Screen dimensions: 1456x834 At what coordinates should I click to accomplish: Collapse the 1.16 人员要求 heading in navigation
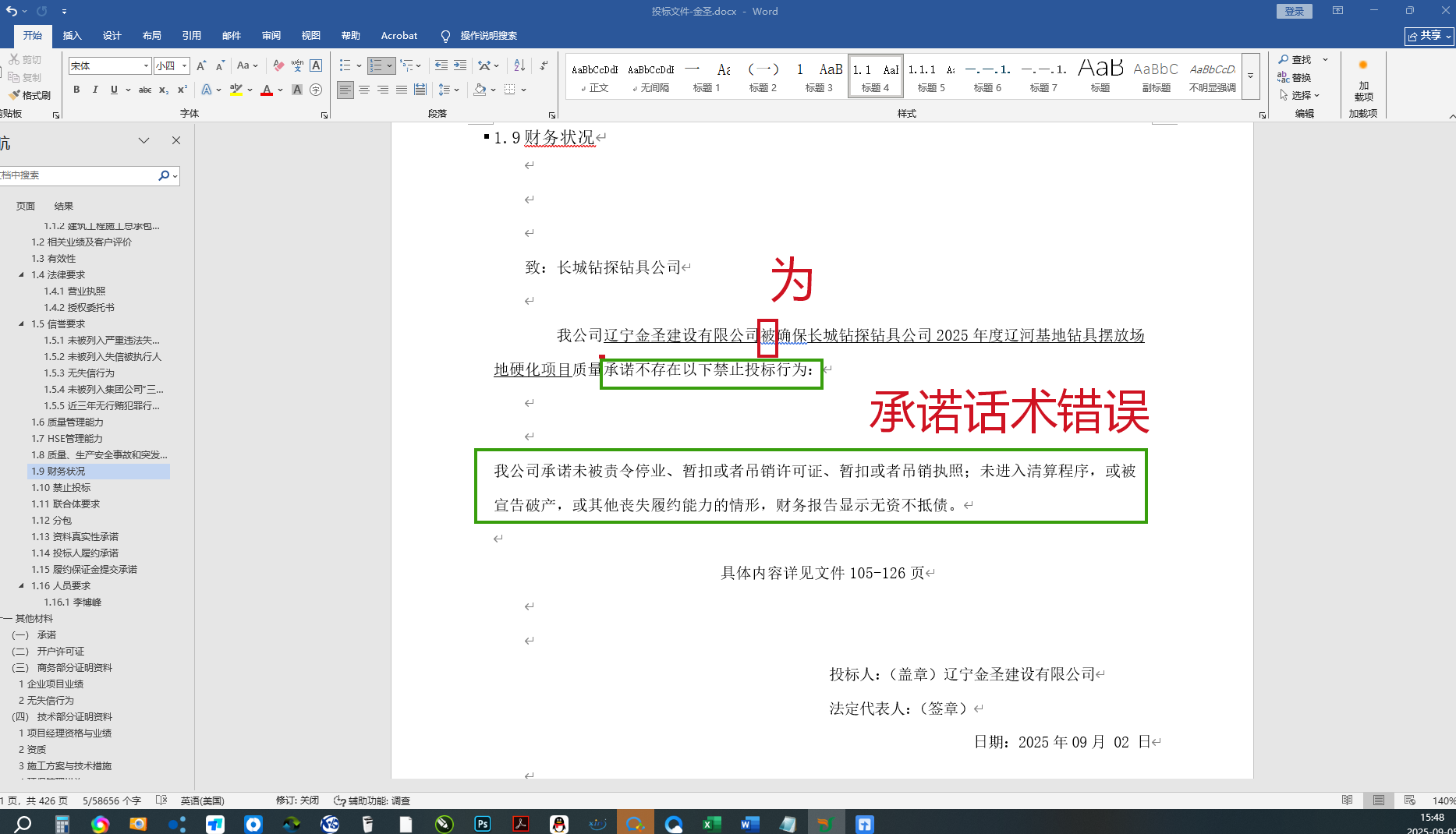[x=21, y=585]
